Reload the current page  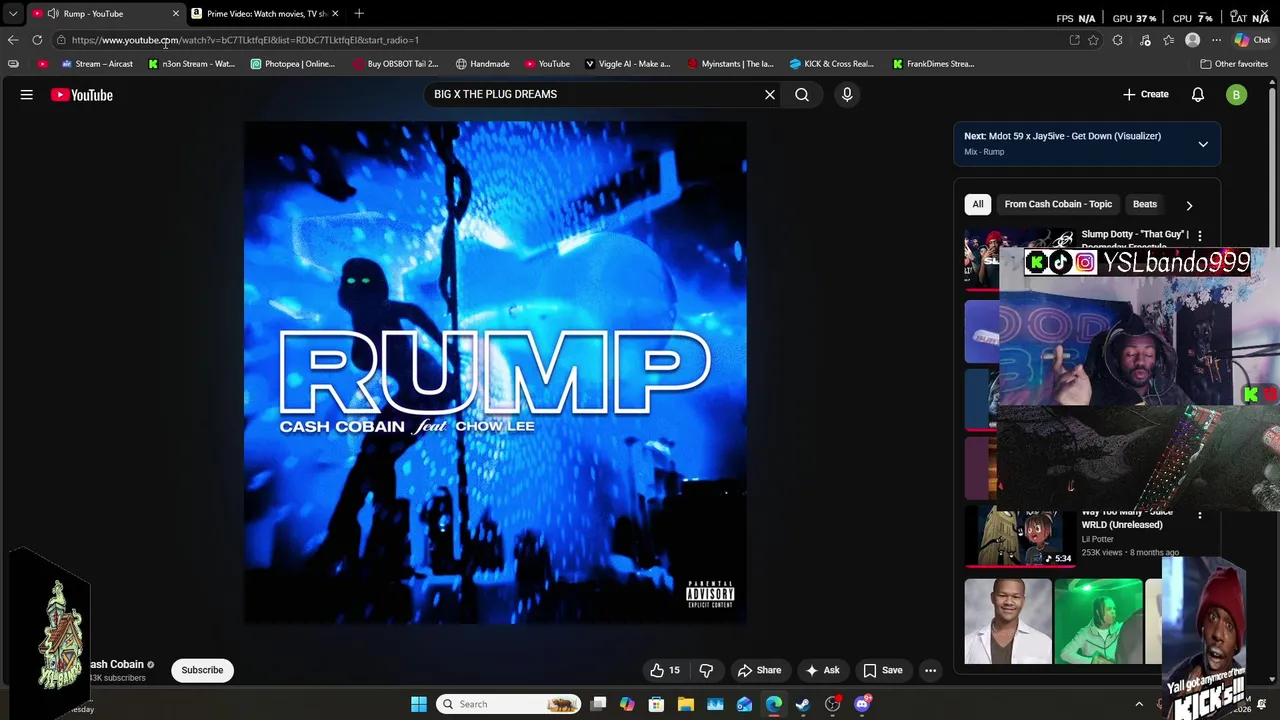click(37, 40)
